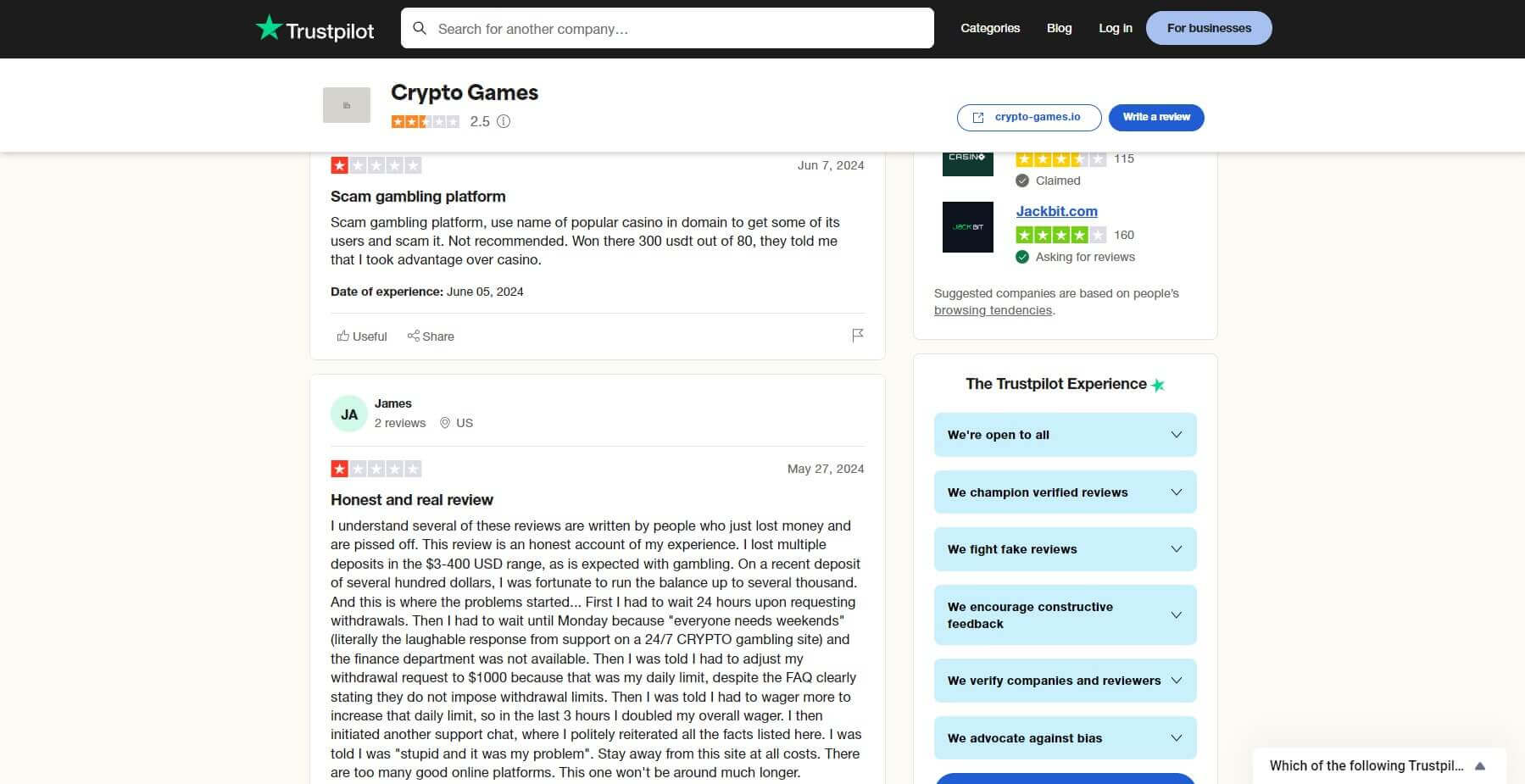Viewport: 1525px width, 784px height.
Task: Expand 'We're open to all'
Action: point(1065,434)
